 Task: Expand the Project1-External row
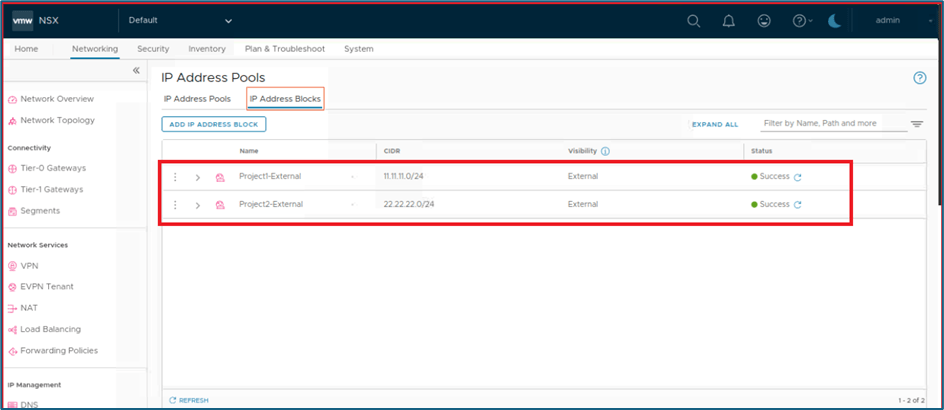tap(197, 177)
